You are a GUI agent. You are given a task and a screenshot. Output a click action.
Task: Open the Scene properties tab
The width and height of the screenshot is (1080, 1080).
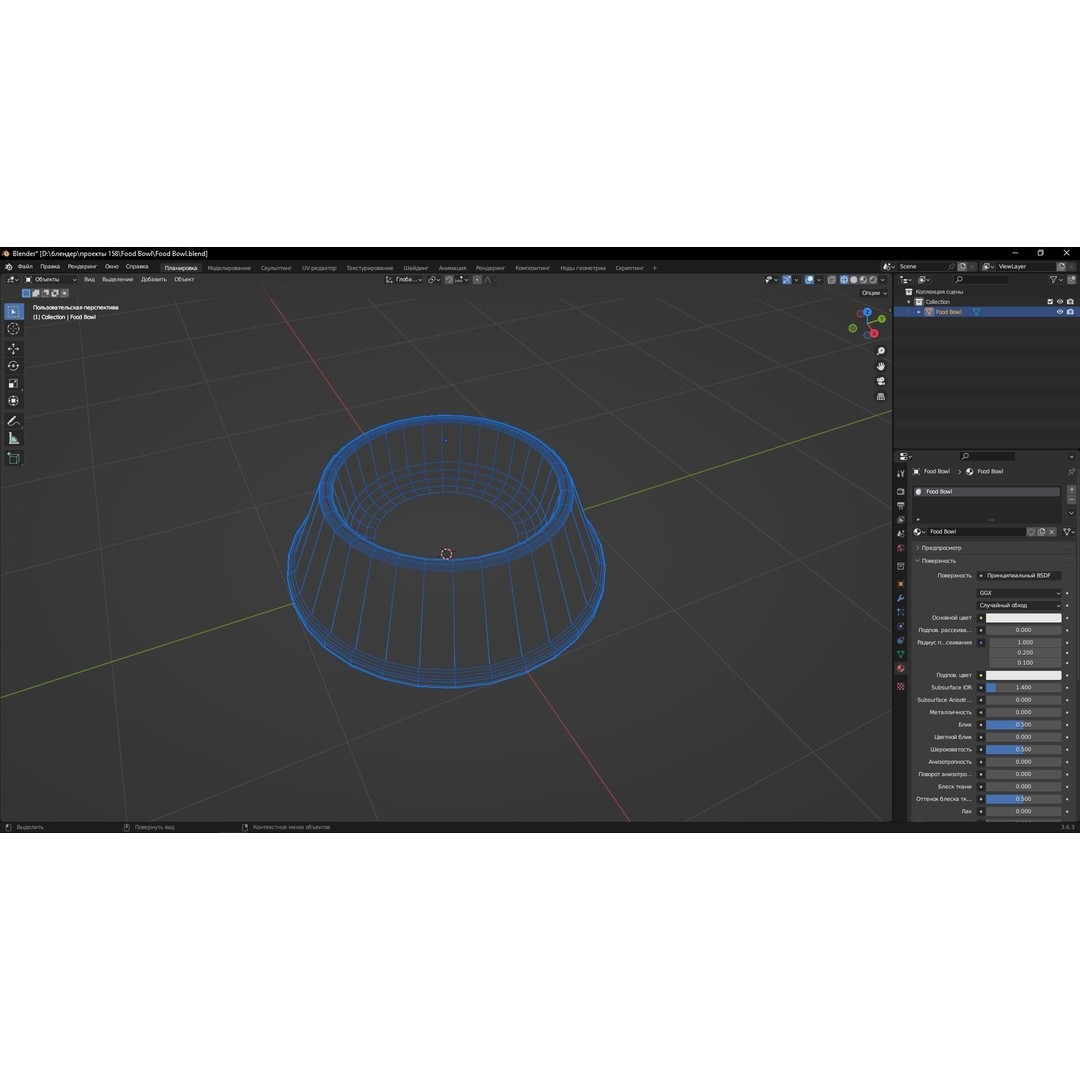coord(901,534)
